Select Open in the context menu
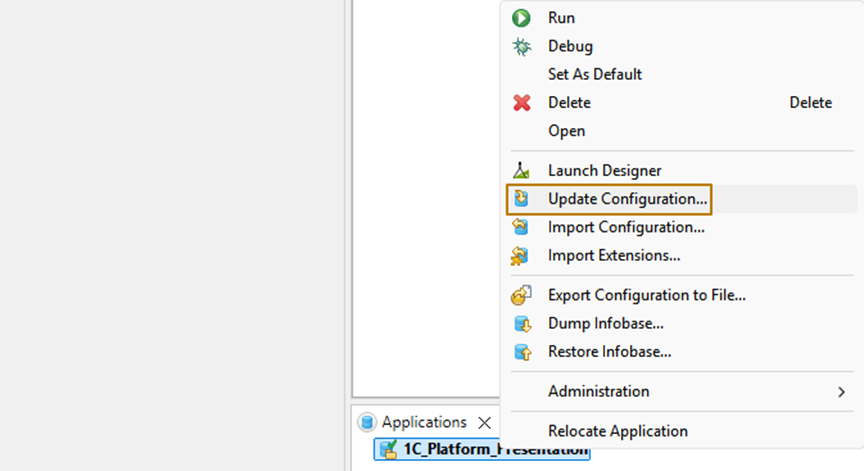The image size is (864, 471). 566,131
